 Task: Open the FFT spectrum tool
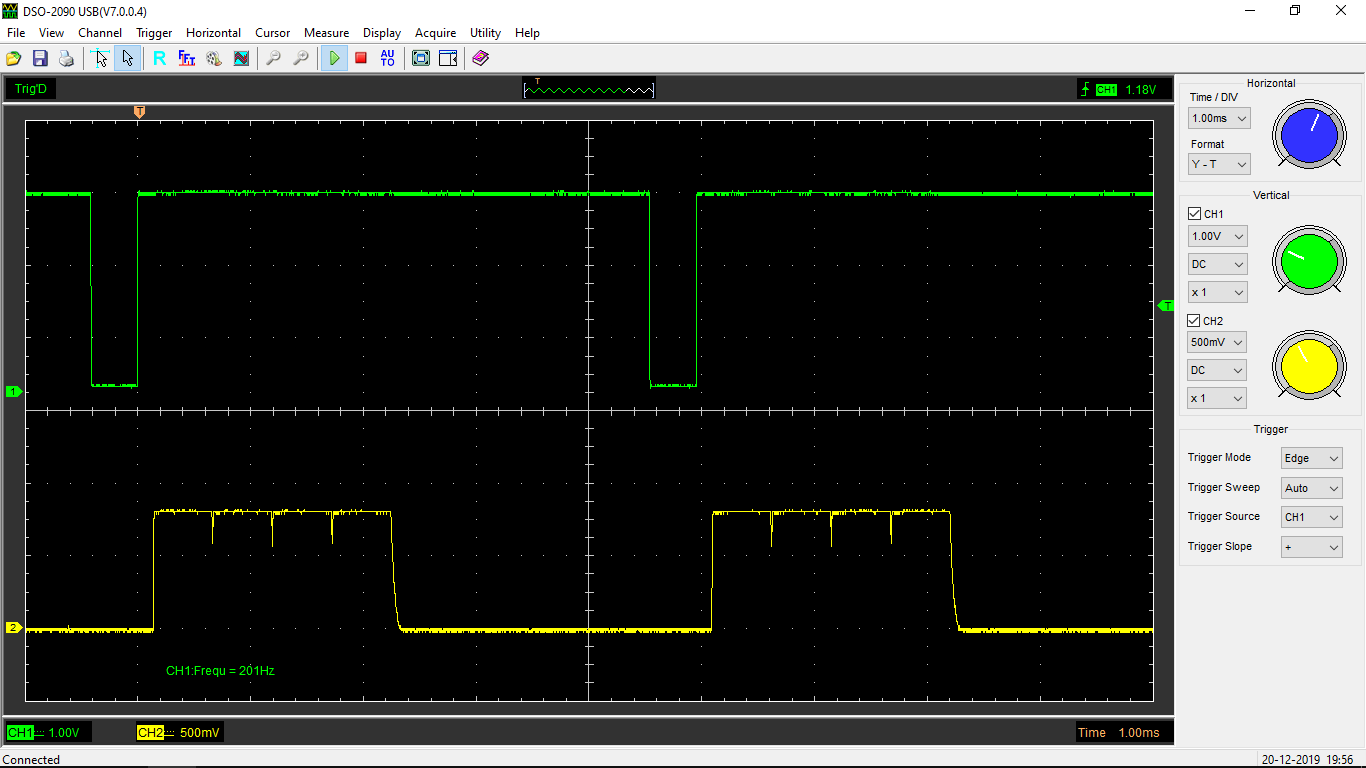187,59
